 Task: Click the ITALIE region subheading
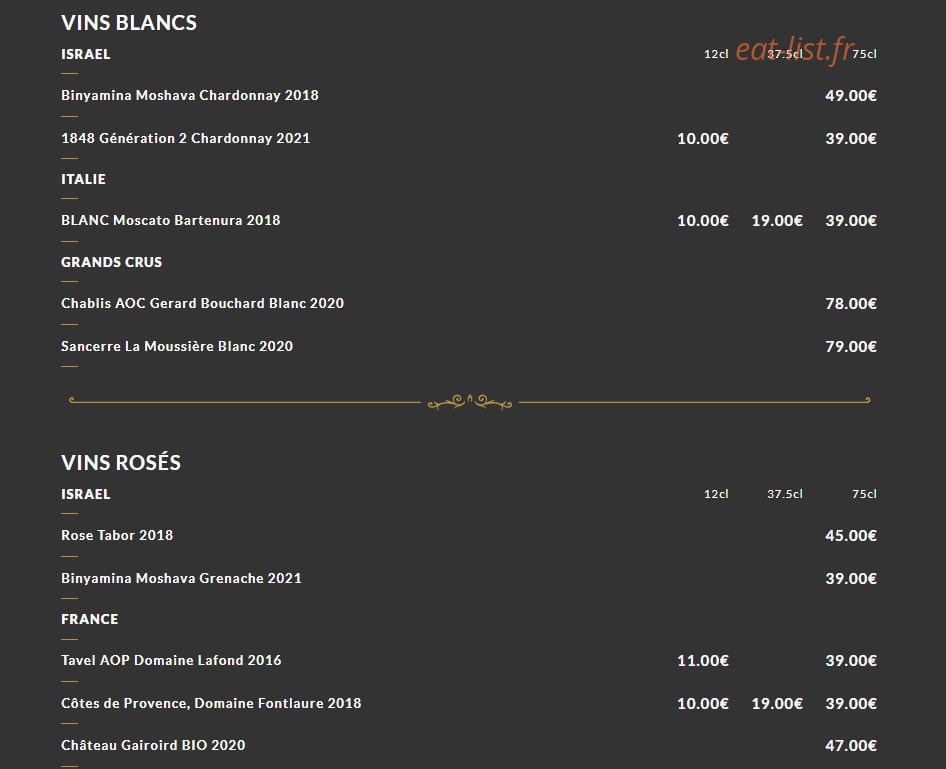point(83,179)
